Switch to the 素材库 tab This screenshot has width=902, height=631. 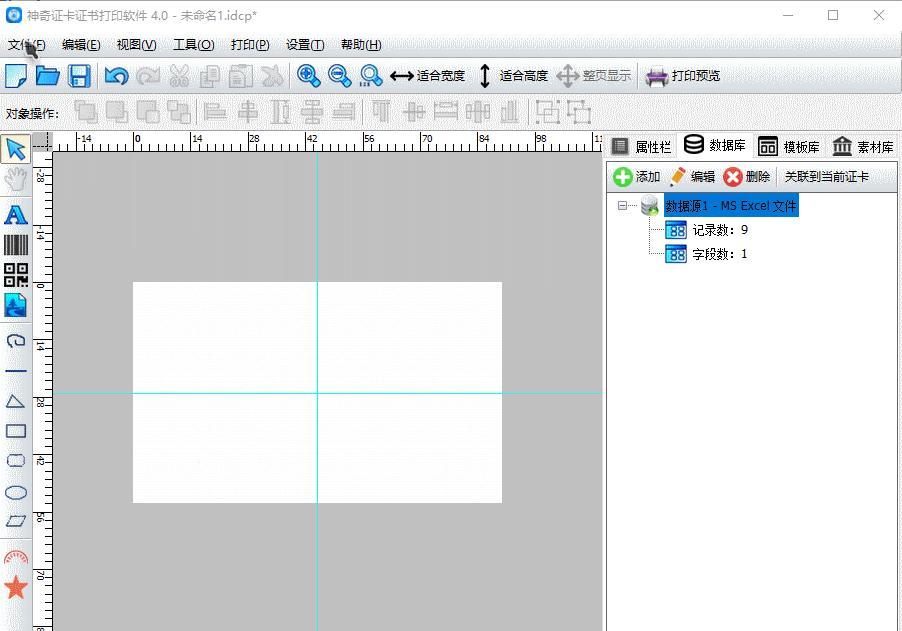click(863, 147)
